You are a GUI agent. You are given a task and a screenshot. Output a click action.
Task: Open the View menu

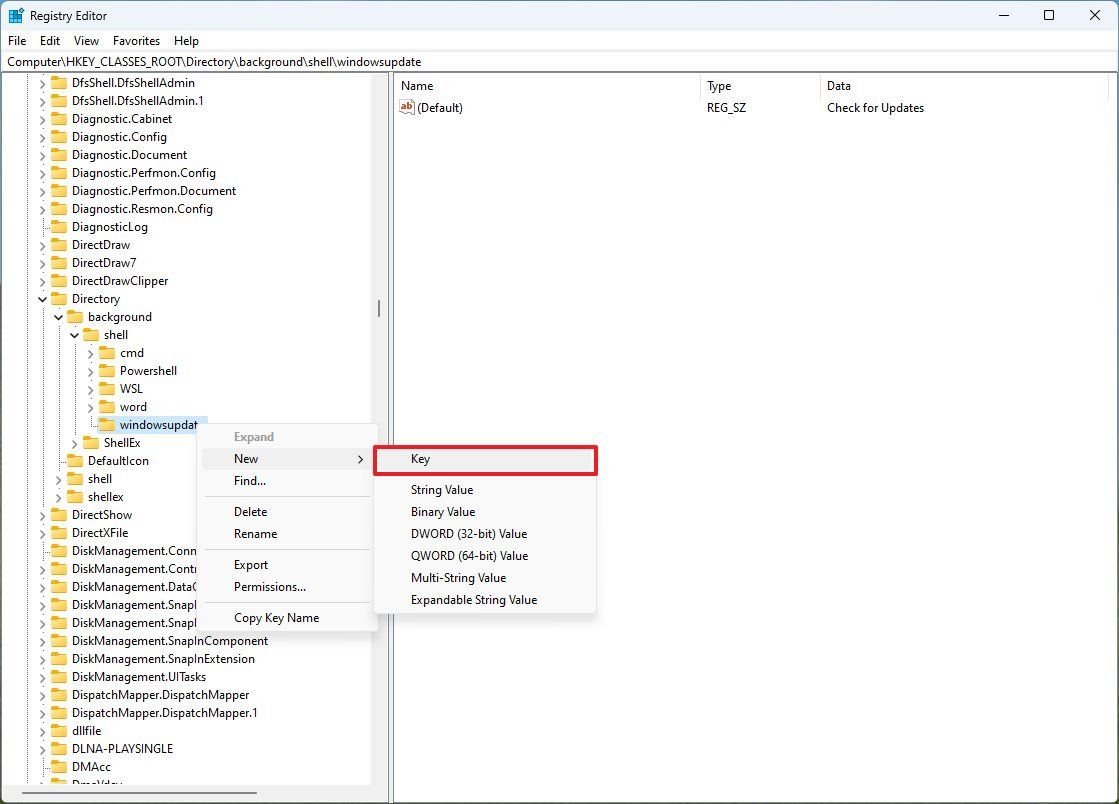(86, 41)
